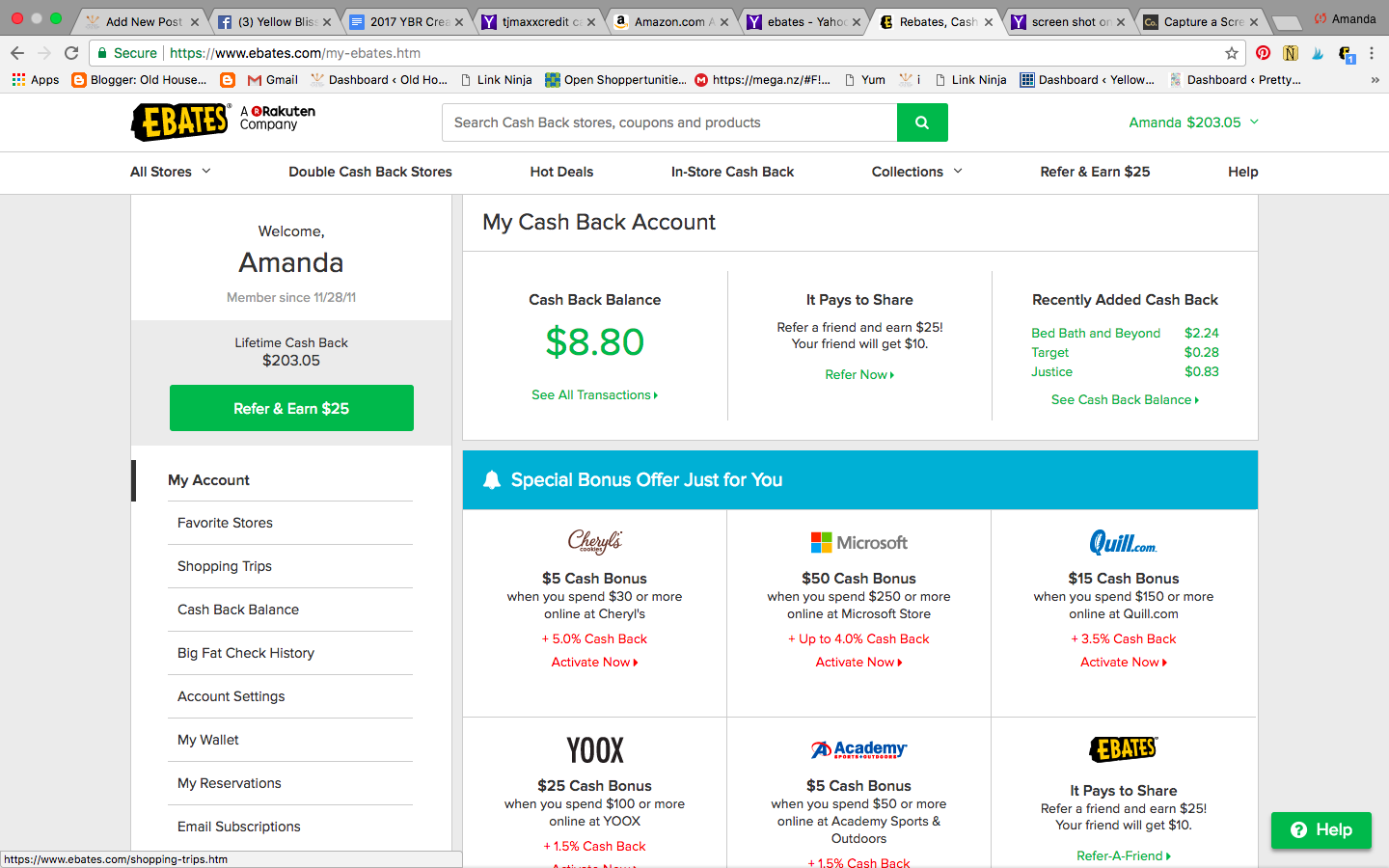
Task: Activate the Cheryl's $5 bonus offer
Action: tap(594, 663)
